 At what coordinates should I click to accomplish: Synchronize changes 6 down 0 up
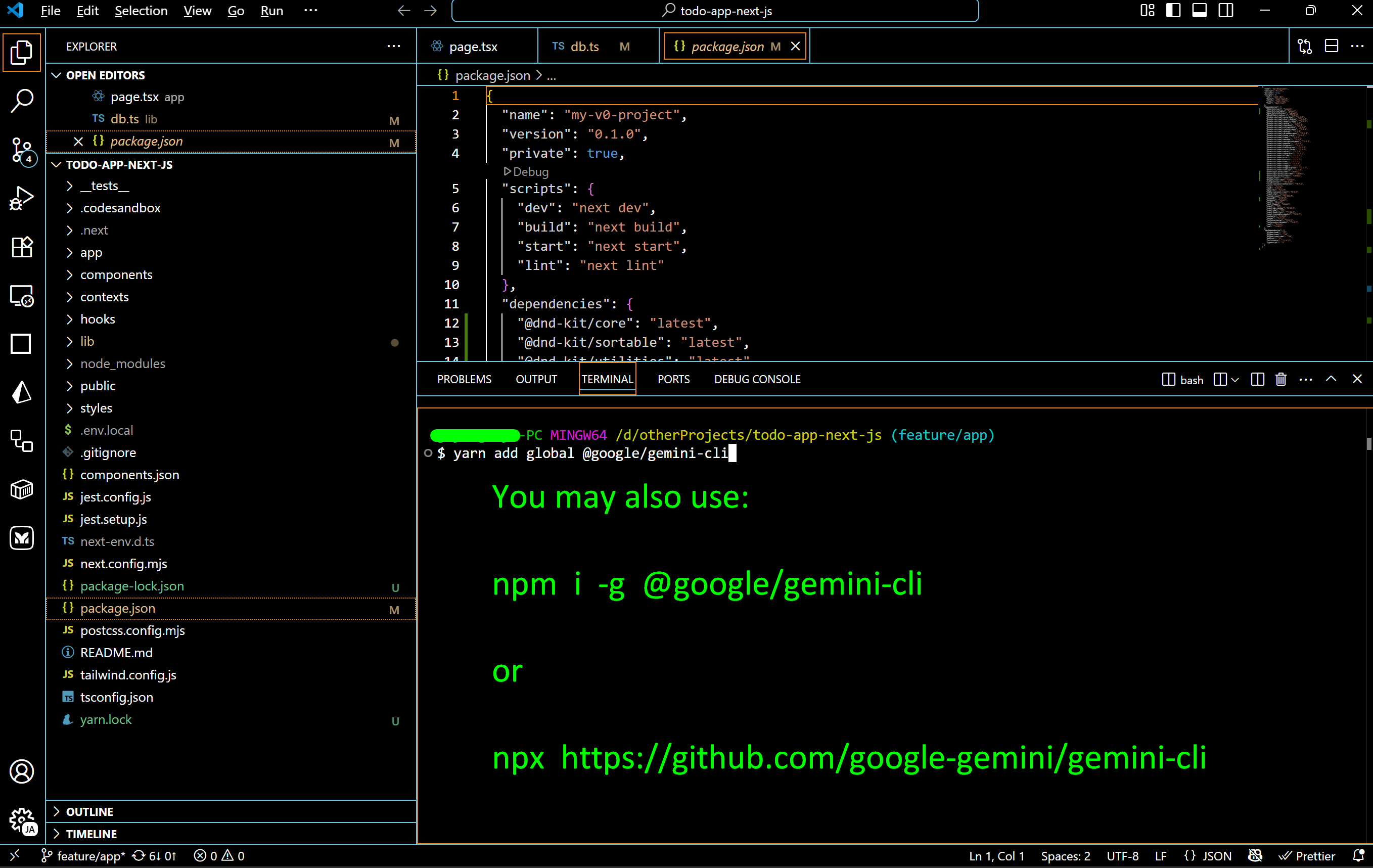click(155, 855)
